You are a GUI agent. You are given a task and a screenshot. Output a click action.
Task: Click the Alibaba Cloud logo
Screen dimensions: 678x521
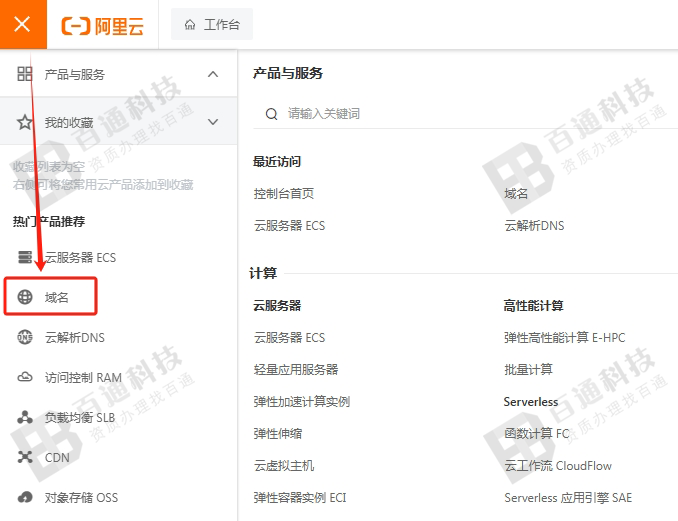point(102,26)
